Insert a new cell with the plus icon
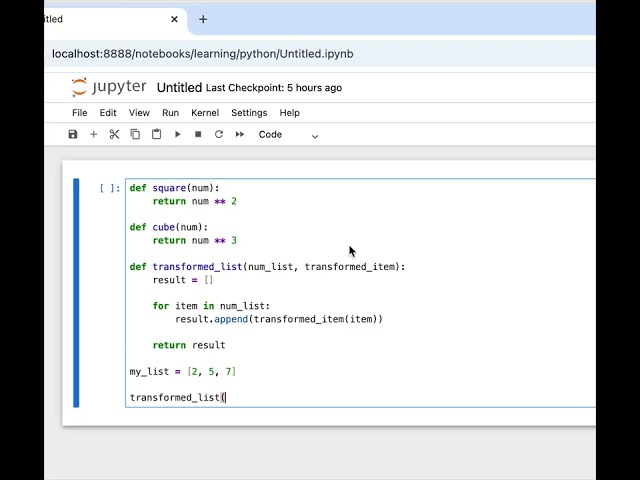The image size is (640, 480). [x=93, y=134]
